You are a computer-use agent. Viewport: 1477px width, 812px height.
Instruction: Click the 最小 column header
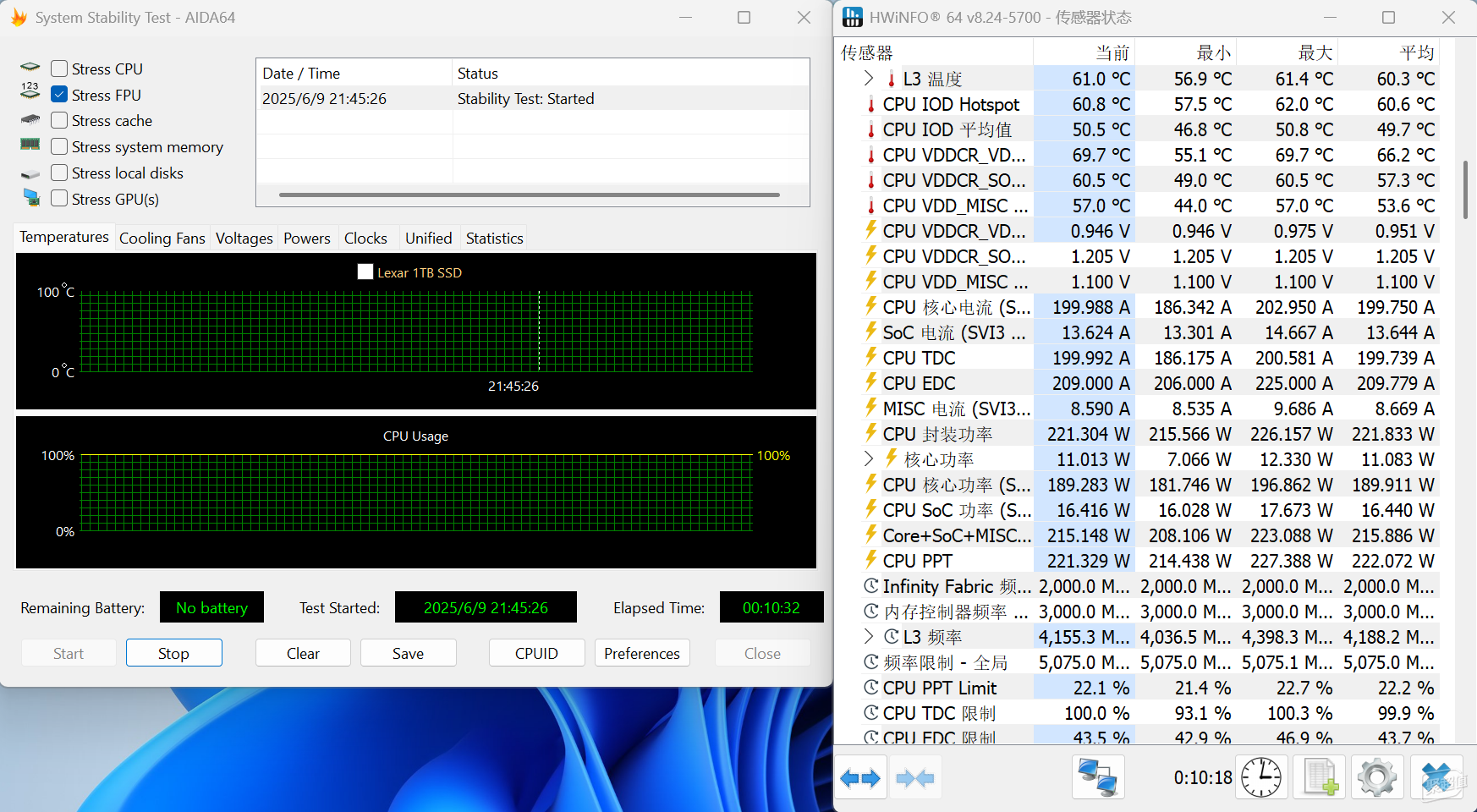pos(1185,52)
